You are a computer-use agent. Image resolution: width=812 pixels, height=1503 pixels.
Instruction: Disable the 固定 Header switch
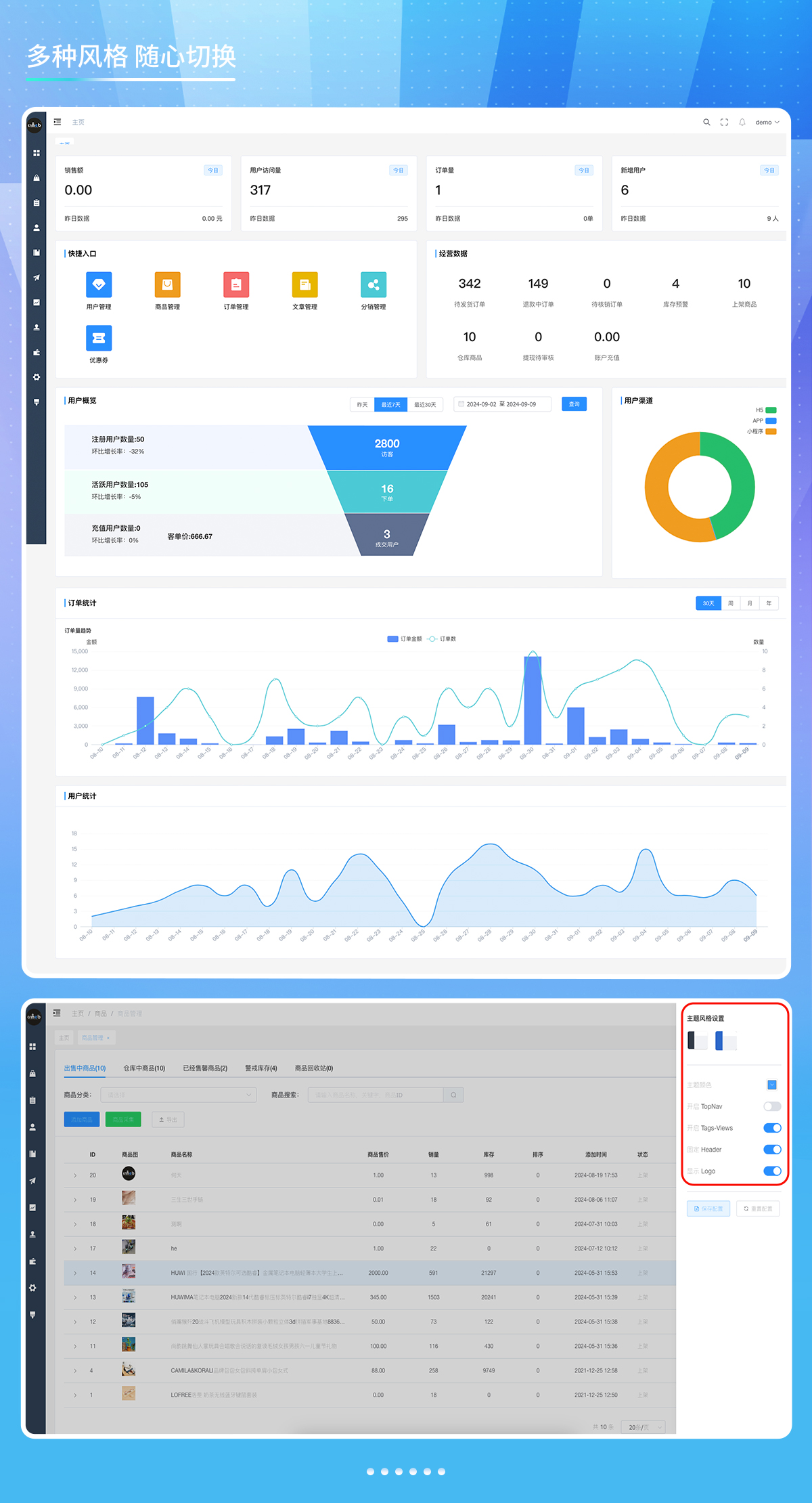pos(772,1150)
